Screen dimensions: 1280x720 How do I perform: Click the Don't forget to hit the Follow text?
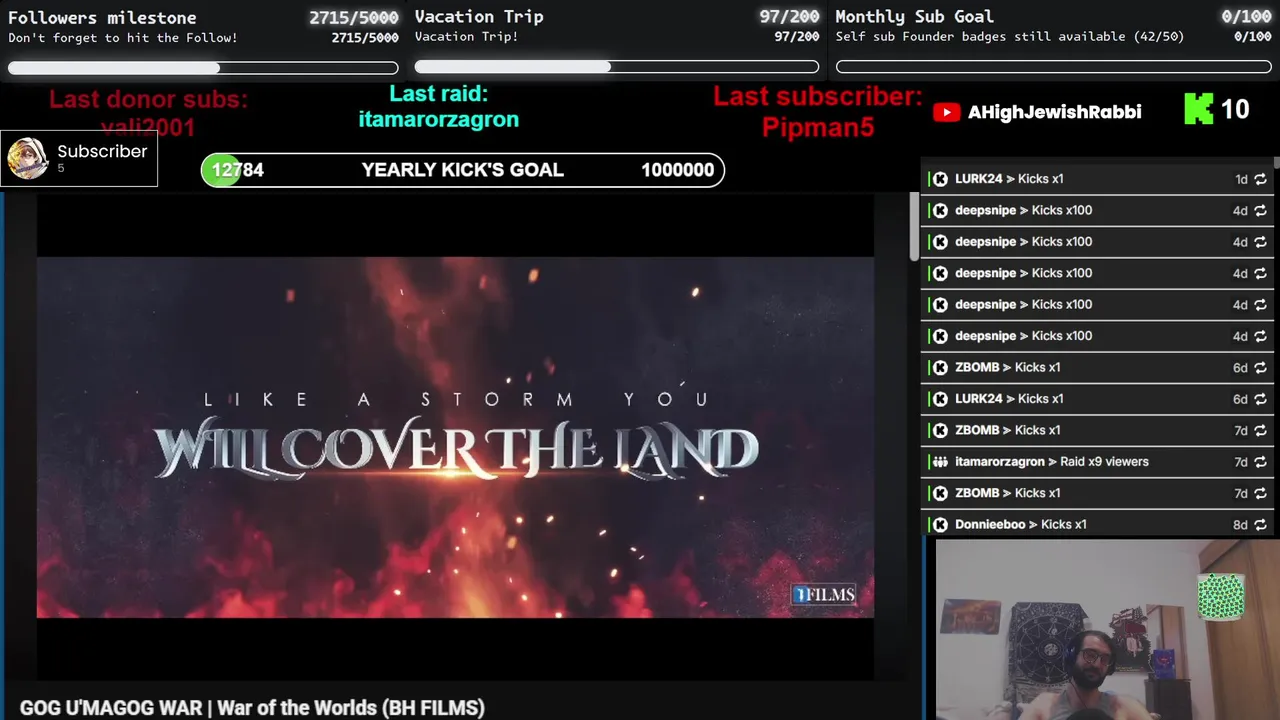123,38
